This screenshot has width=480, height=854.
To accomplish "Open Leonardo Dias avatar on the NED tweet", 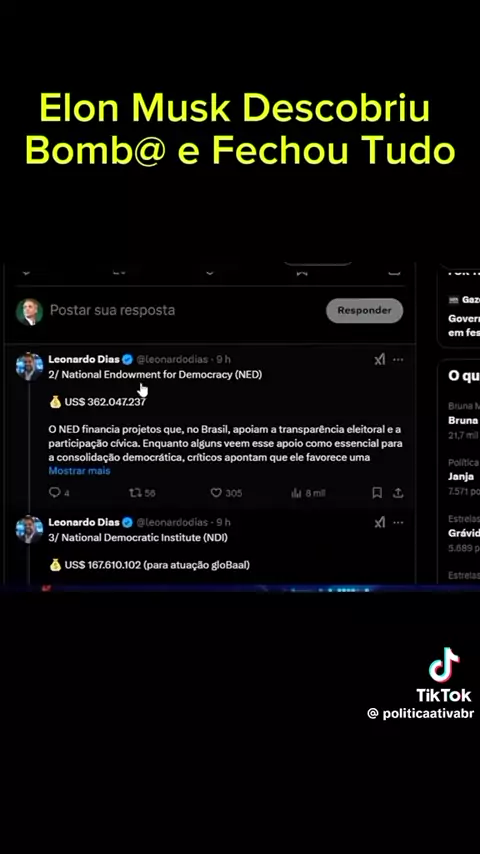I will [x=29, y=367].
